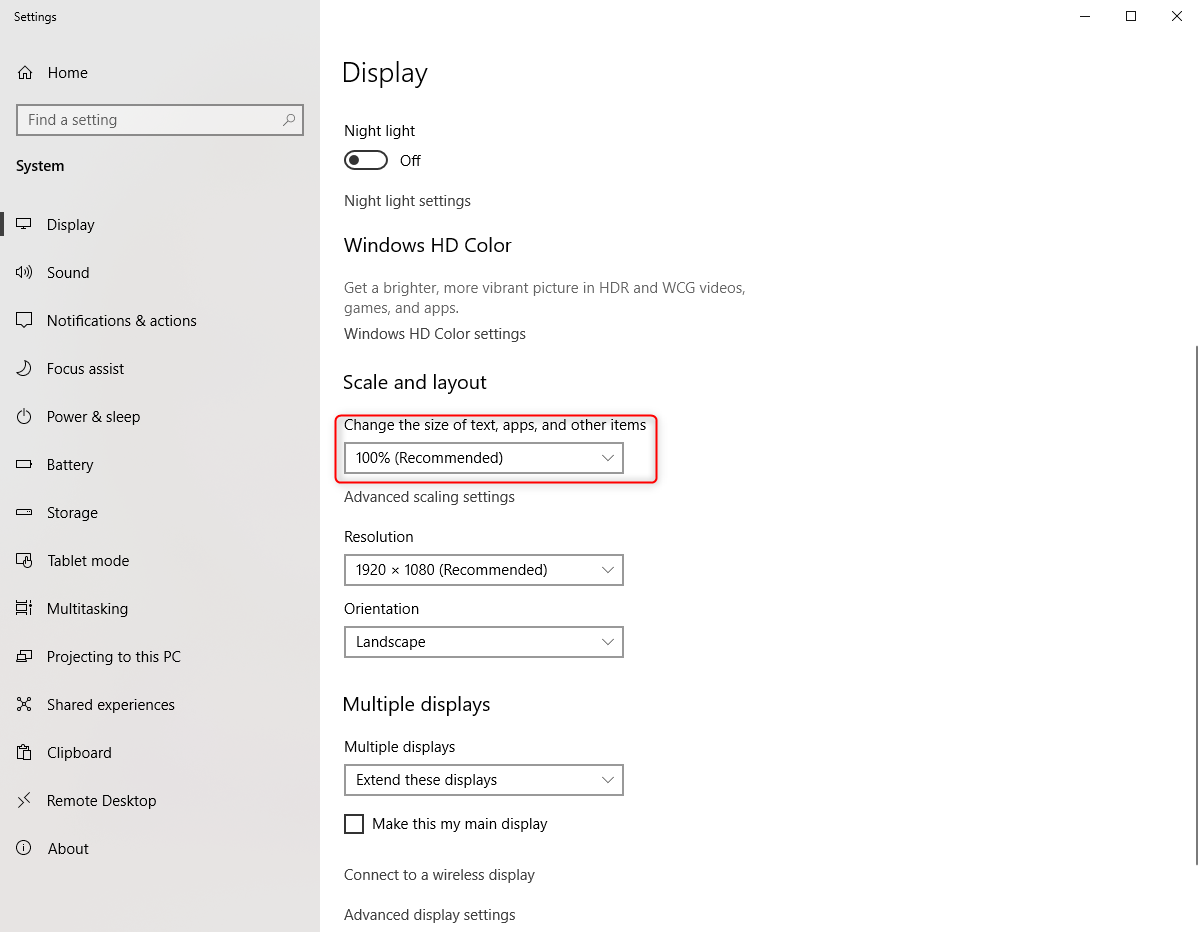Open the Resolution dropdown
1200x932 pixels.
tap(483, 570)
